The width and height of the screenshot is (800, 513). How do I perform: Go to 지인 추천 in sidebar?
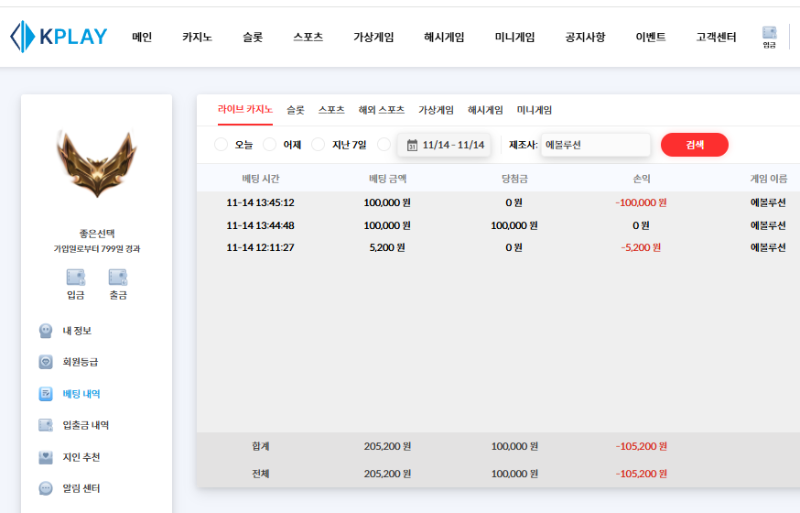[x=81, y=457]
